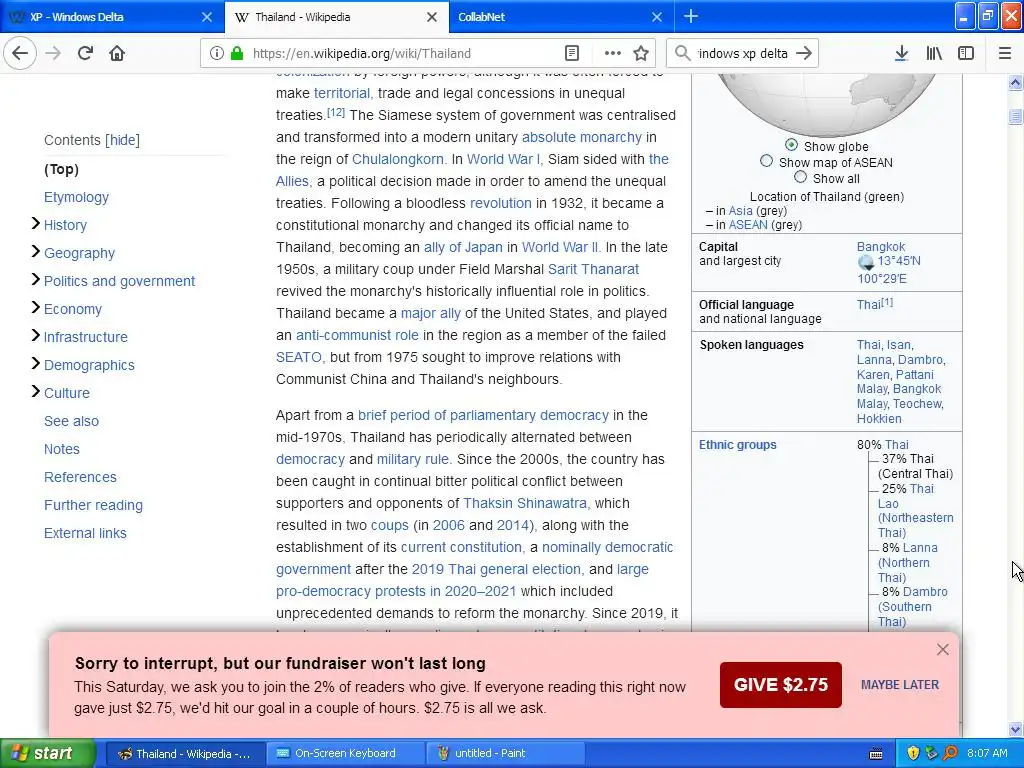The height and width of the screenshot is (768, 1024).
Task: Toggle reader view icon in address bar
Action: point(572,54)
